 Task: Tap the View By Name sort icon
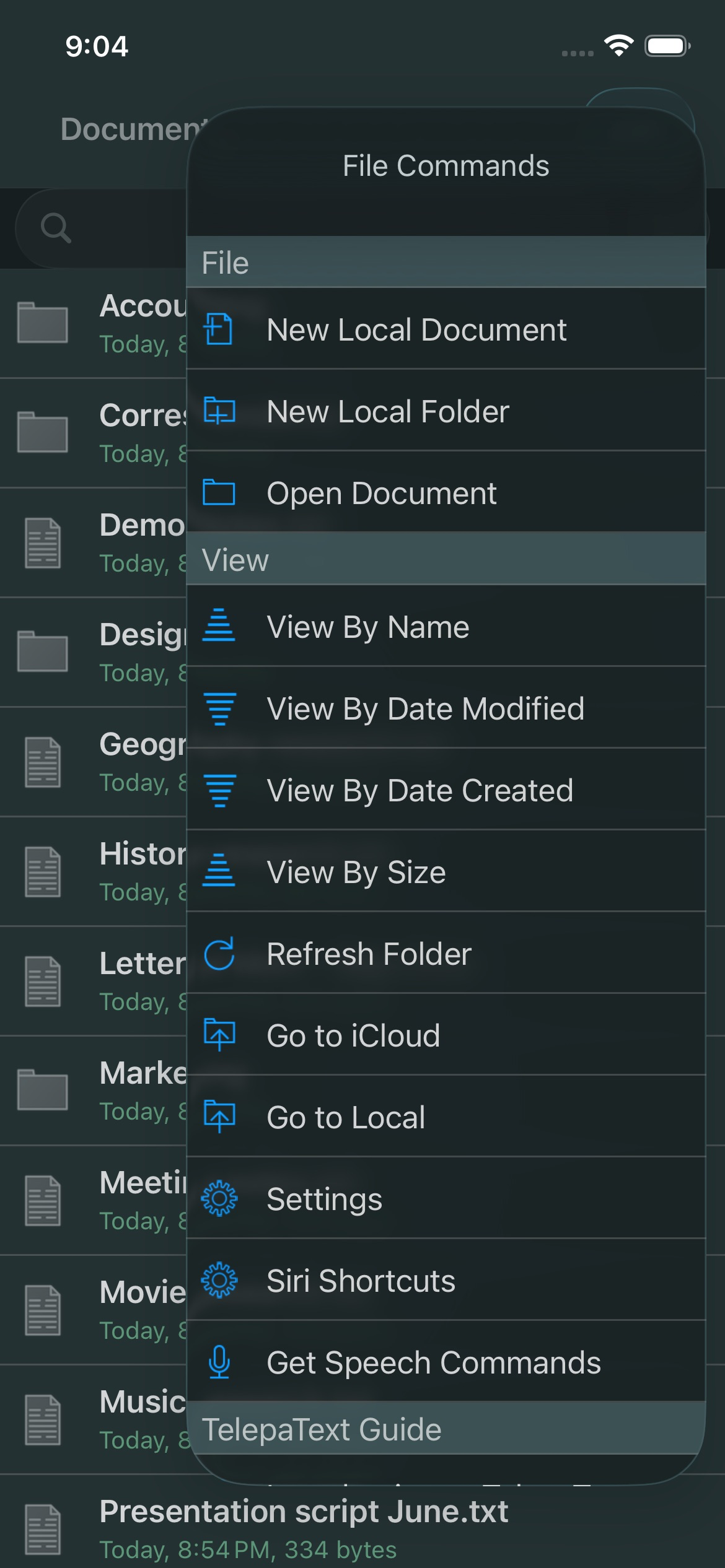point(219,625)
